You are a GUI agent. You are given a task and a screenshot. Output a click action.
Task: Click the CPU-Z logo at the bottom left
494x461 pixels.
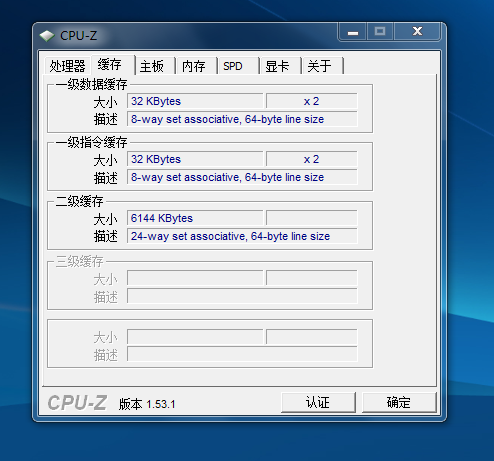(x=77, y=403)
